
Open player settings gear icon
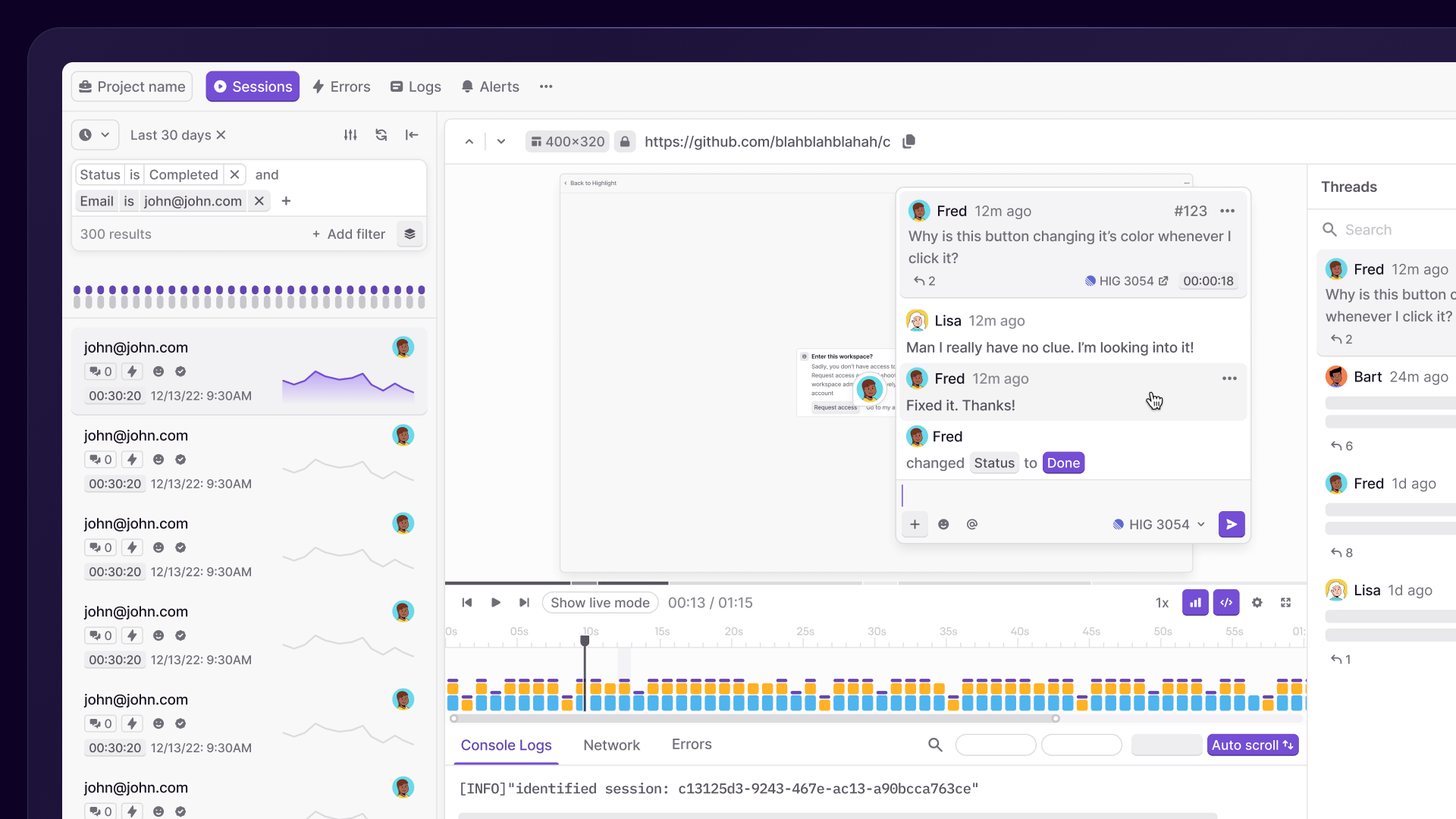(1257, 603)
